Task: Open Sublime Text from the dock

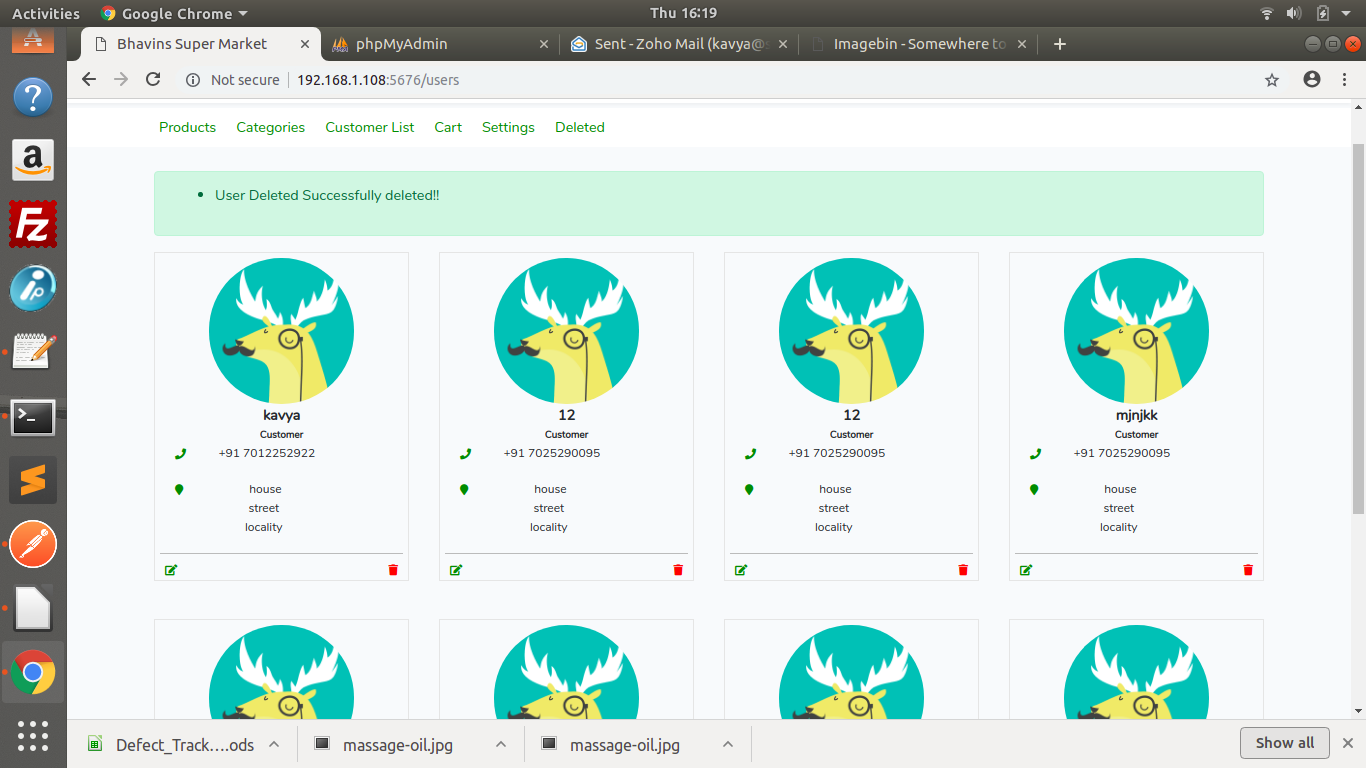Action: pyautogui.click(x=33, y=481)
